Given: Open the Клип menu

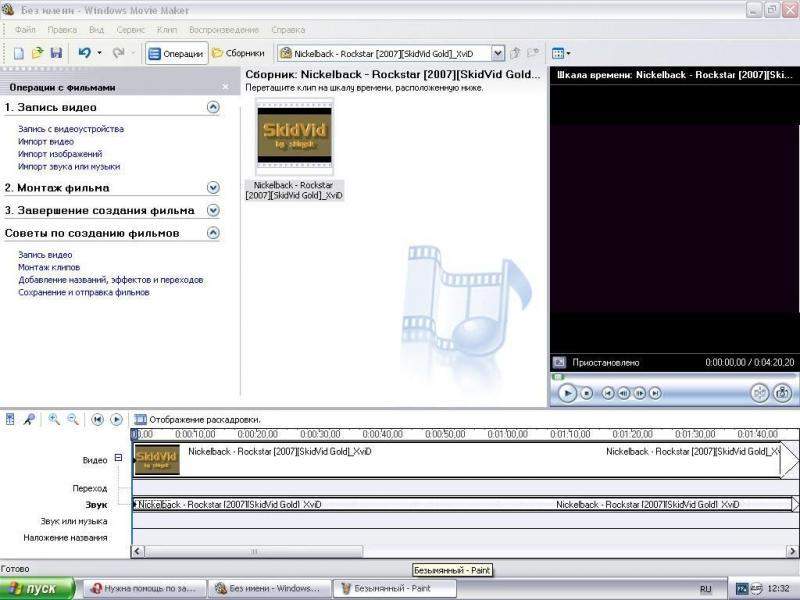Looking at the screenshot, I should point(167,30).
